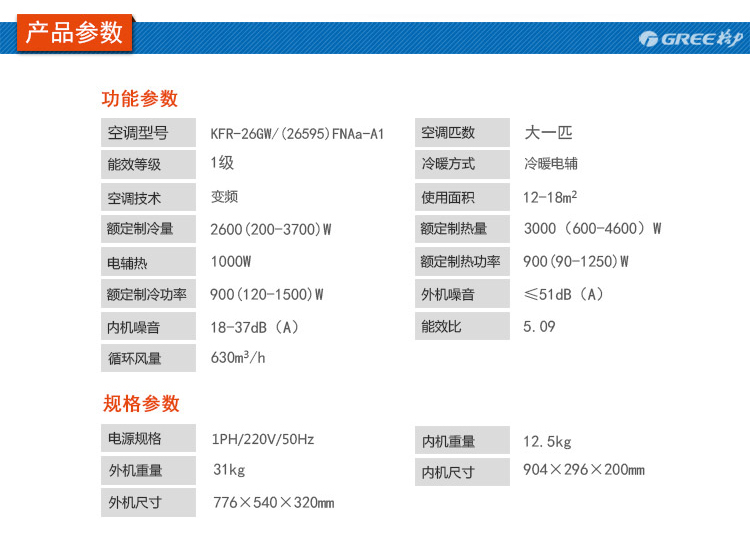Screen dimensions: 750x534
Task: Select value 1PH/220V/50Hz
Action: (263, 439)
